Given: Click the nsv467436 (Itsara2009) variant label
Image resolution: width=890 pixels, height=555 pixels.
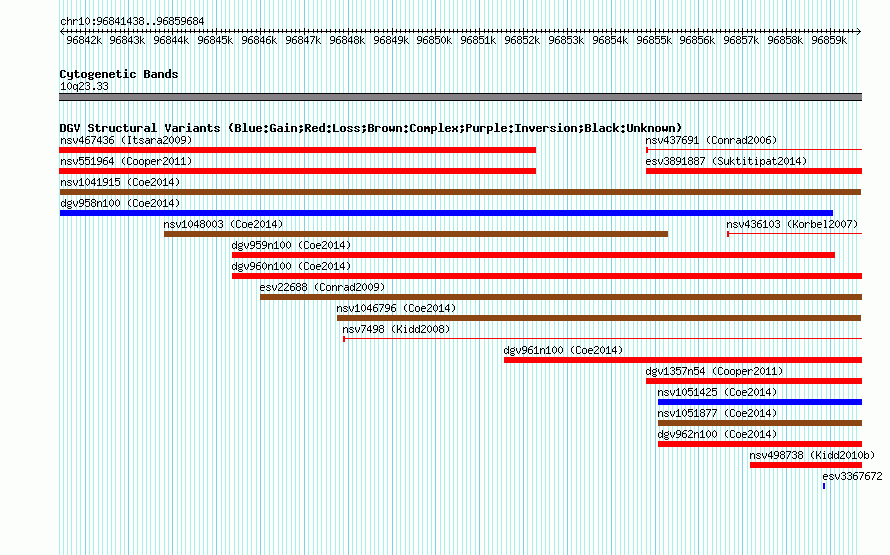Looking at the screenshot, I should 126,140.
